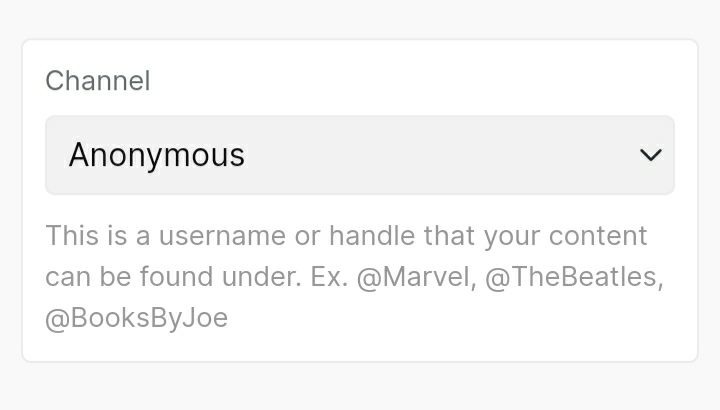This screenshot has width=720, height=410.
Task: Click the chevron arrow in Channel dropdown
Action: (x=651, y=155)
